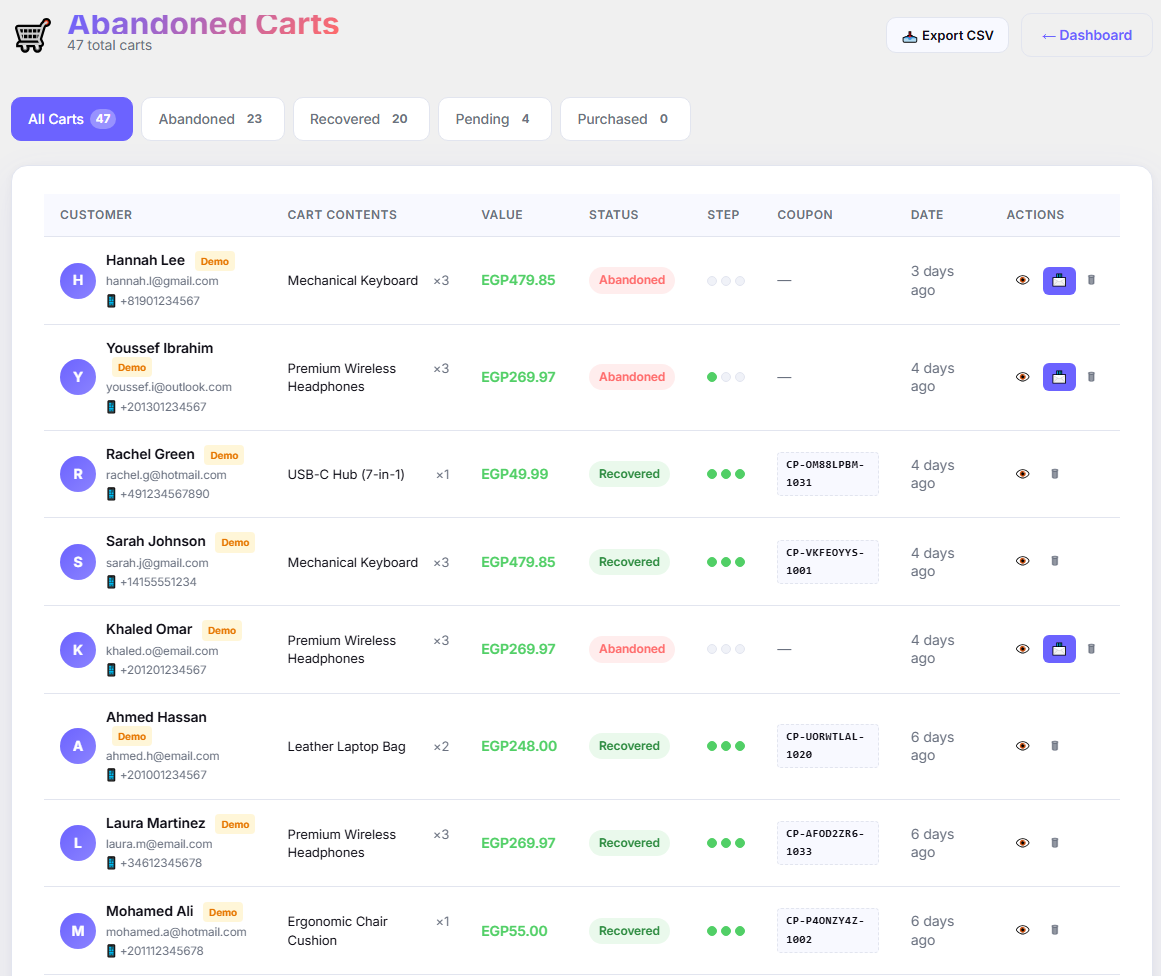Open the Recovered carts tab
The image size is (1161, 976).
coord(361,119)
